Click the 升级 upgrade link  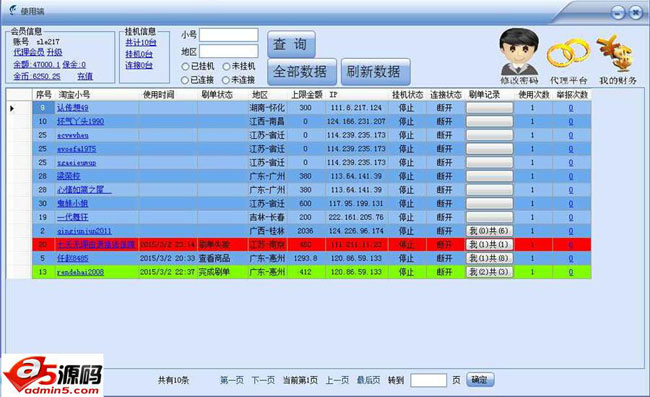click(x=54, y=52)
